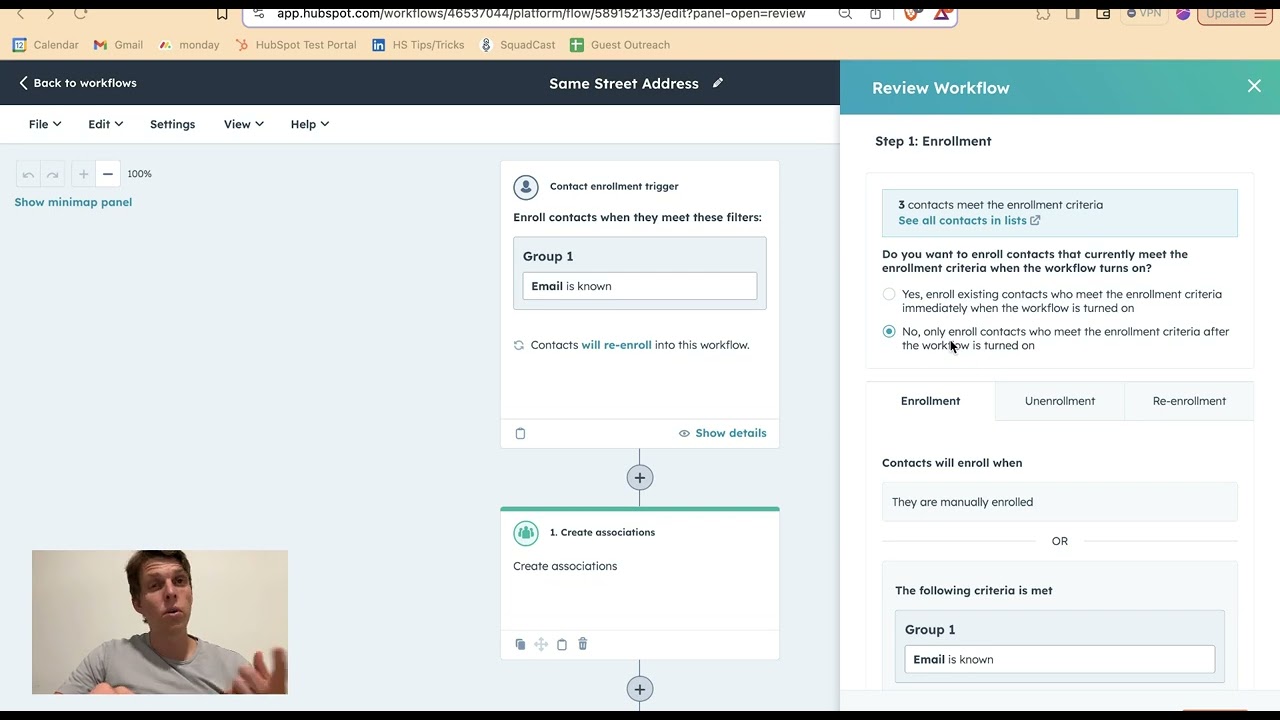Open workflow Settings
This screenshot has width=1280, height=720.
tap(172, 124)
